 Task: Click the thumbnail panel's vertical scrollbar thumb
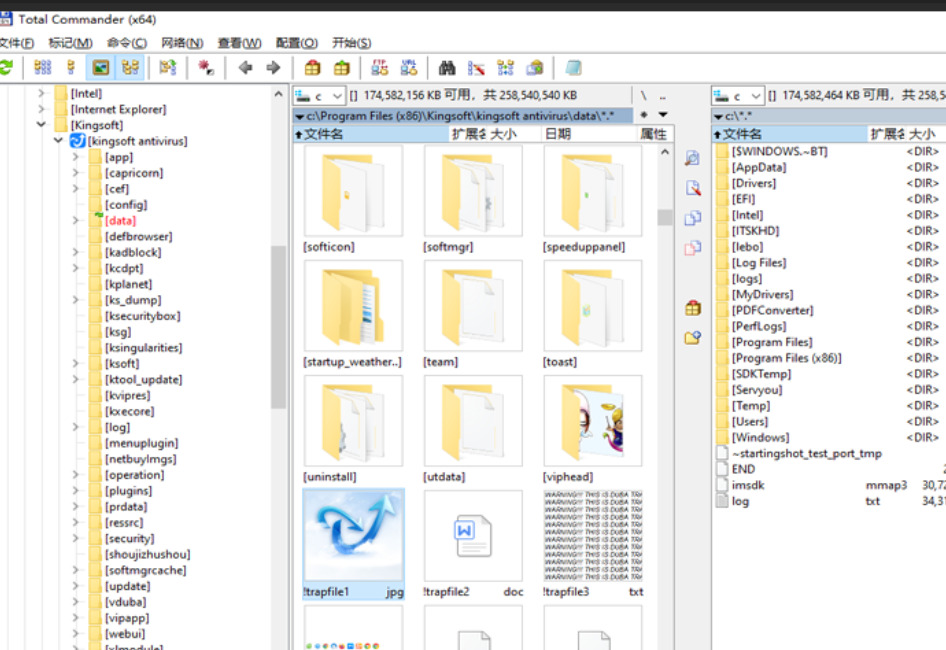pyautogui.click(x=665, y=217)
